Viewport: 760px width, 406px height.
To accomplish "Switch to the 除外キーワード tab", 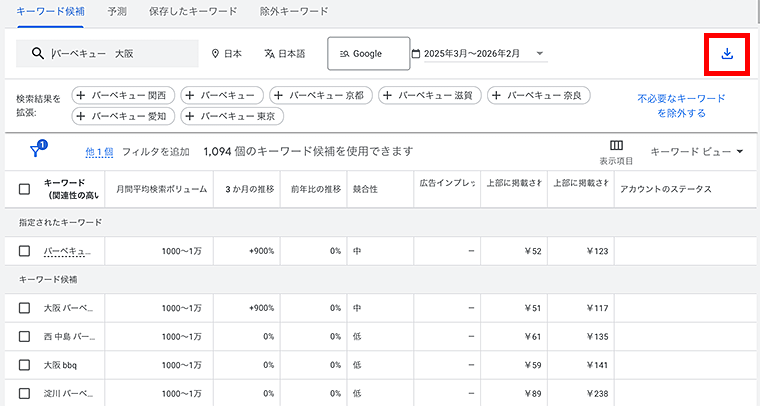I will point(294,11).
